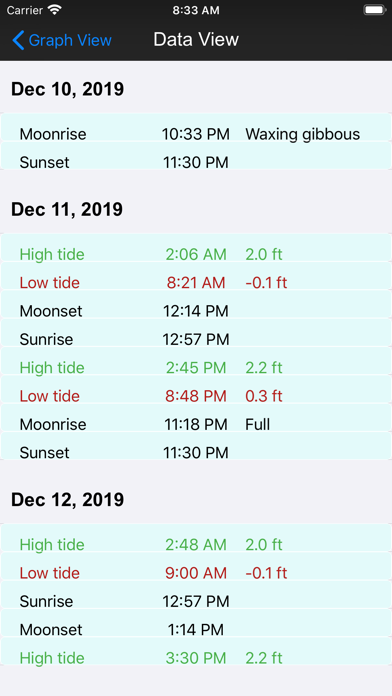Select the Full moon Moonrise row
Image resolution: width=392 pixels, height=696 pixels.
(196, 418)
